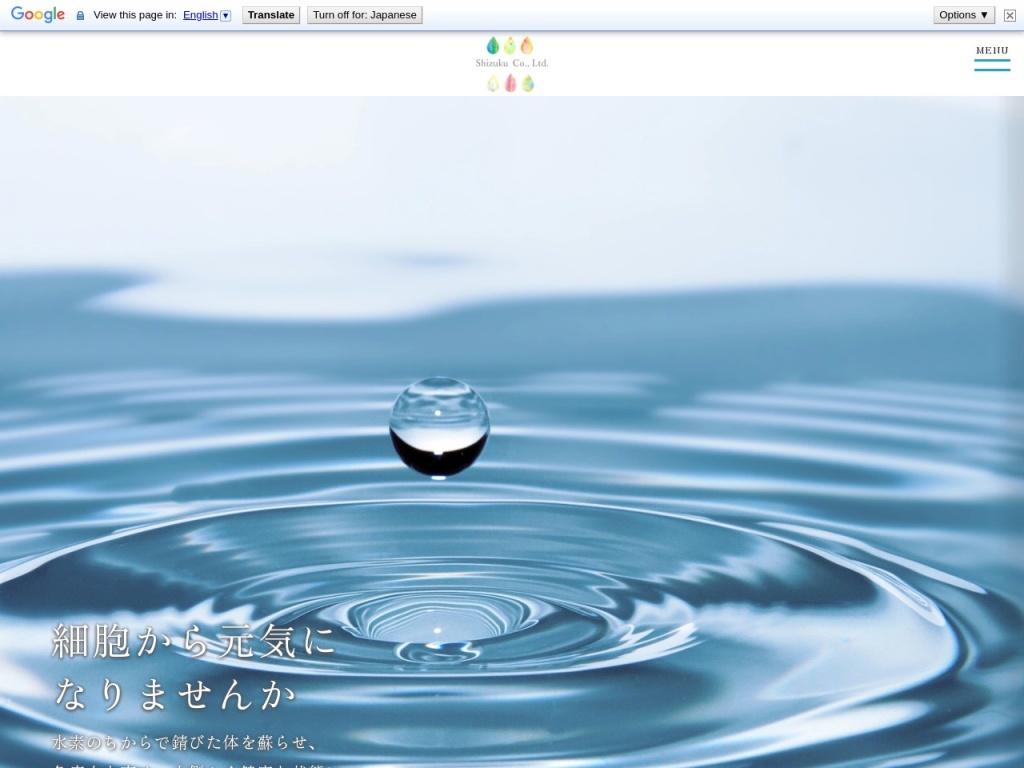
Task: Click the orange droplet in the logo's top row
Action: point(527,46)
